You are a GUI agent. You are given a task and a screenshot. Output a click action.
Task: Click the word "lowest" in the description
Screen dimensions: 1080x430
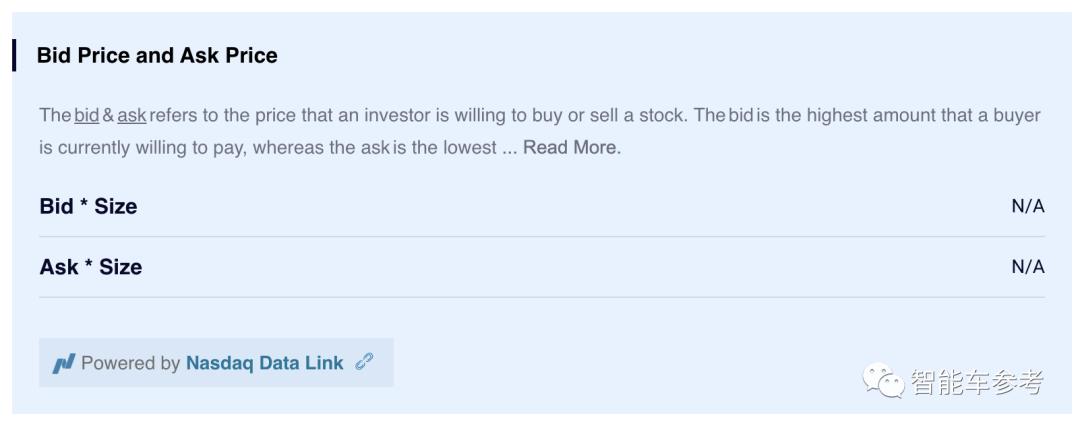pyautogui.click(x=470, y=148)
